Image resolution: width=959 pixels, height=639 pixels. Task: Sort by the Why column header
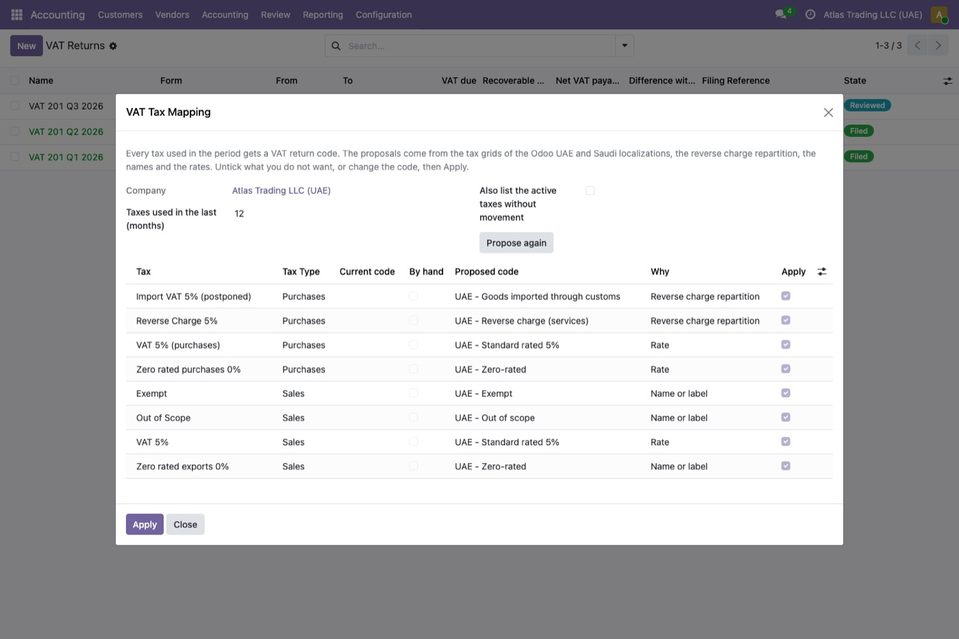(x=660, y=271)
